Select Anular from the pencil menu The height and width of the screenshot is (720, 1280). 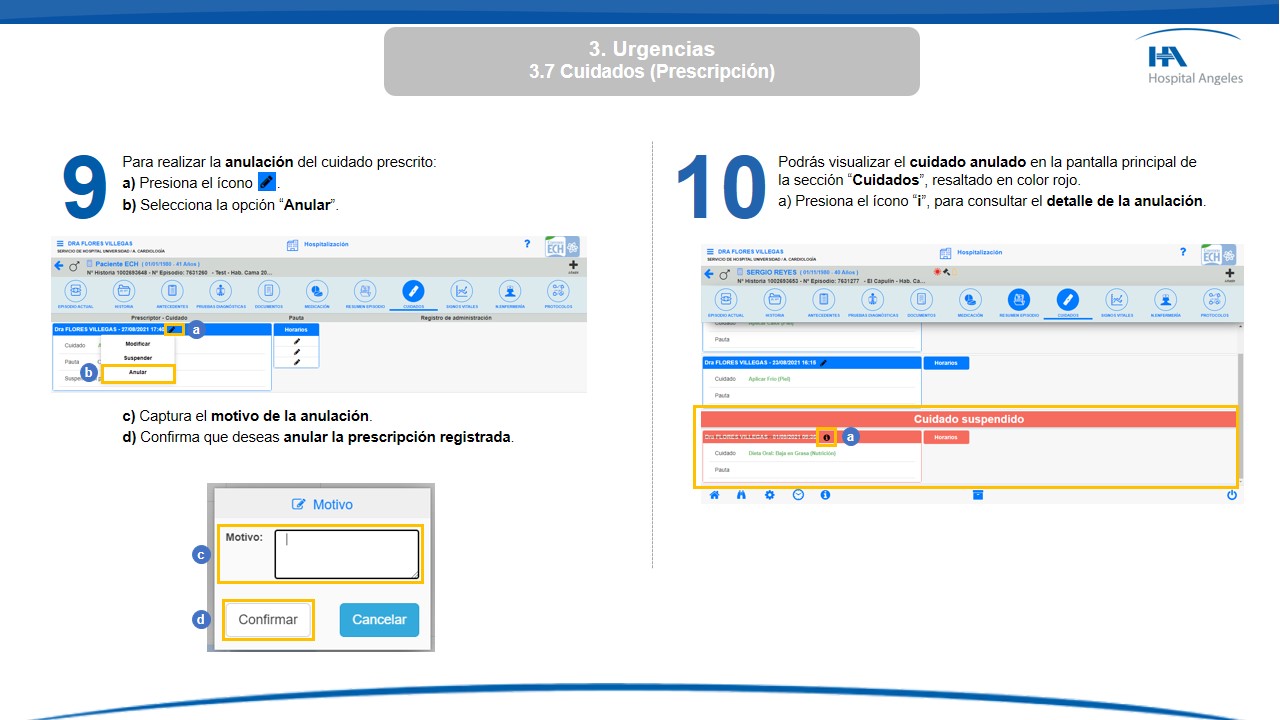[x=138, y=373]
